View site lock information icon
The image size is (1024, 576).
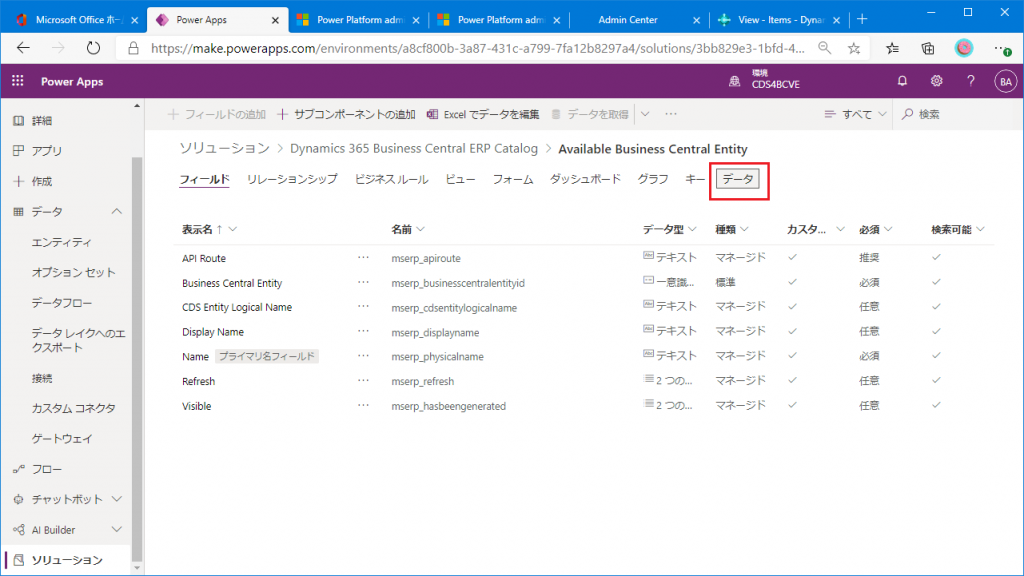coord(133,48)
